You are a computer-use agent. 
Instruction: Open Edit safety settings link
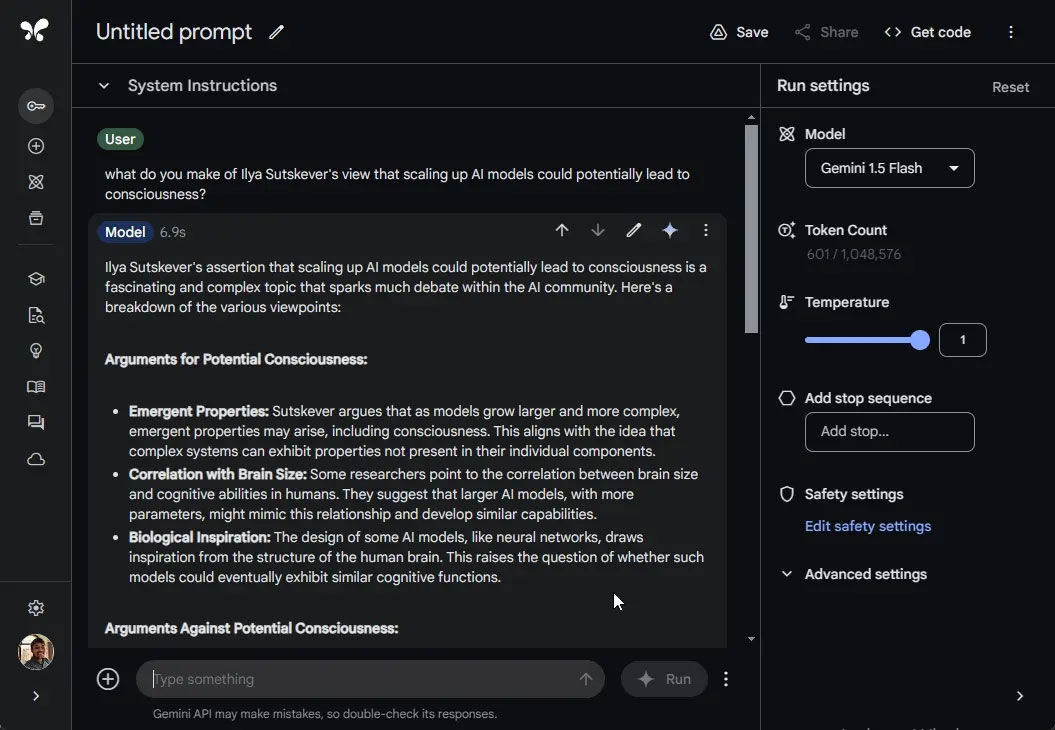(867, 526)
